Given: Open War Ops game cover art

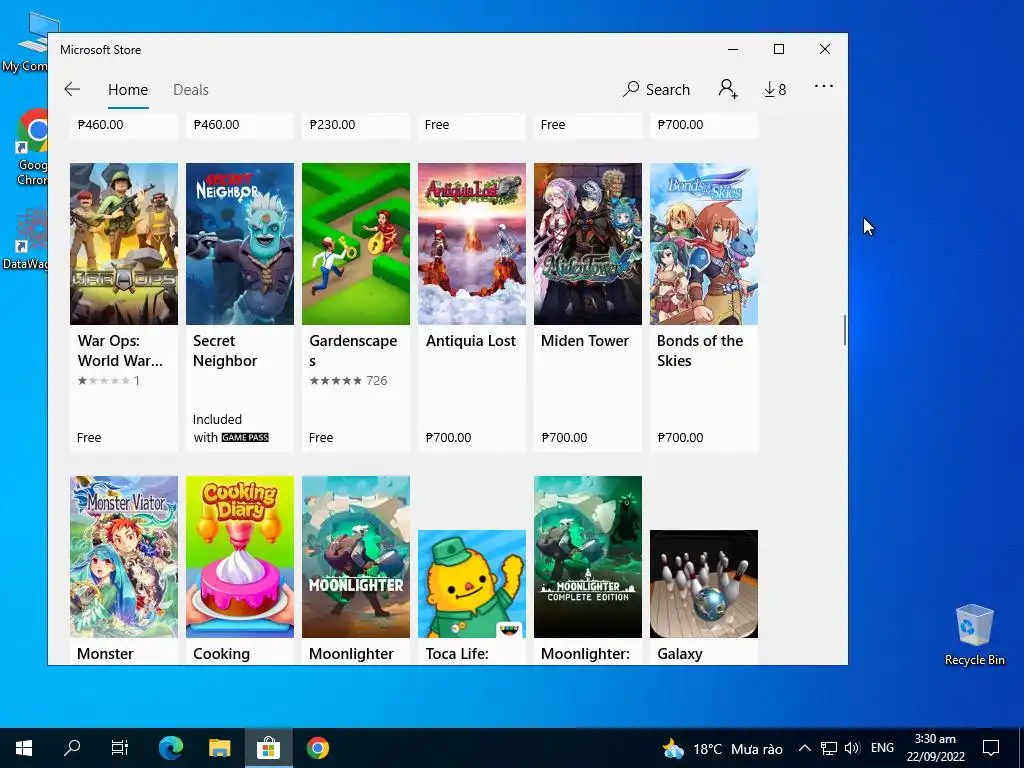Looking at the screenshot, I should point(124,244).
